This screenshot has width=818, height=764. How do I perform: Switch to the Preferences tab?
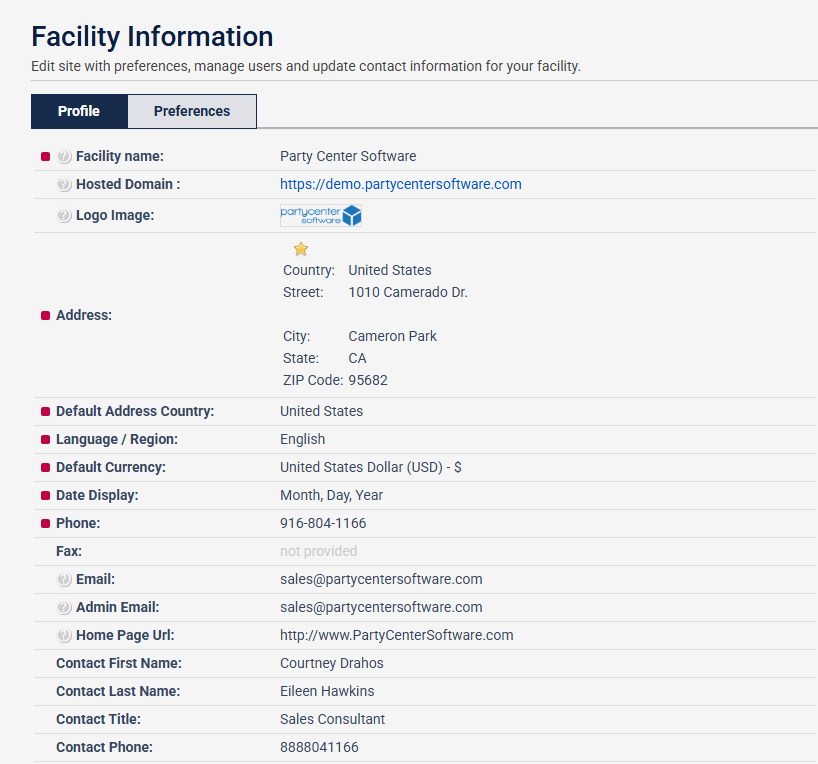click(x=192, y=111)
